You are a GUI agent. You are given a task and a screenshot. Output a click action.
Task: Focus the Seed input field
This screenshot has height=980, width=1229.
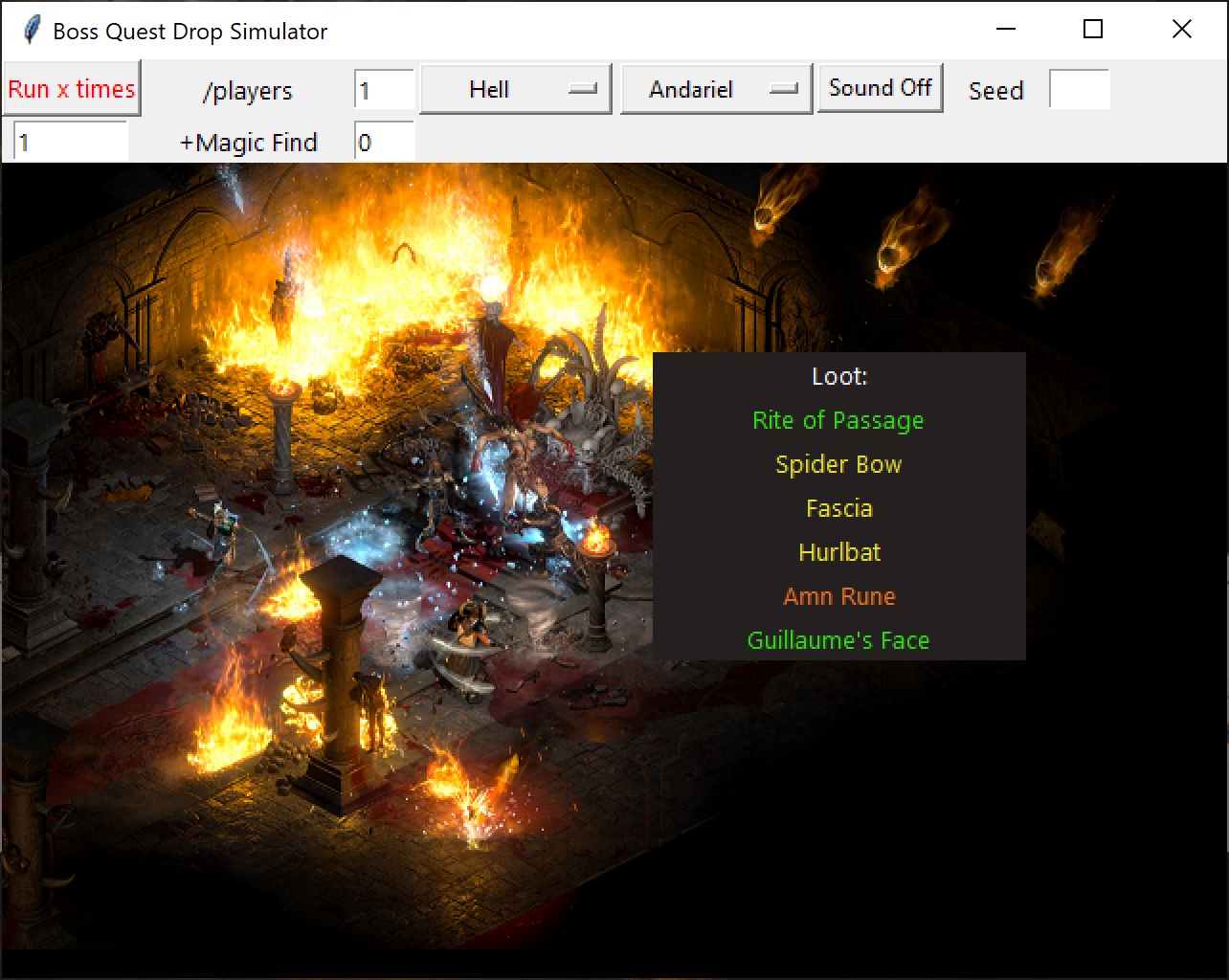pyautogui.click(x=1080, y=90)
